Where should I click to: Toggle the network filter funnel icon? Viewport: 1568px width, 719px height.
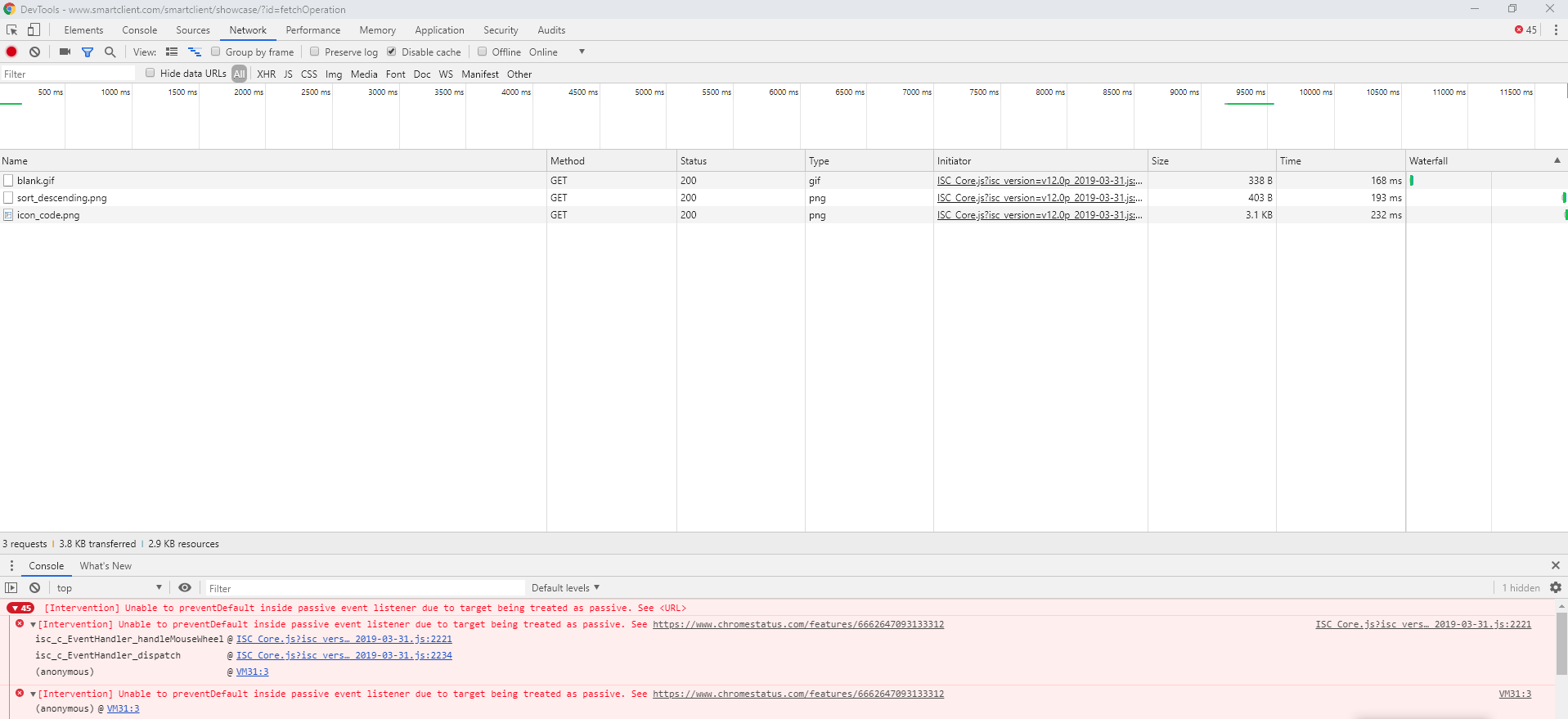click(88, 52)
